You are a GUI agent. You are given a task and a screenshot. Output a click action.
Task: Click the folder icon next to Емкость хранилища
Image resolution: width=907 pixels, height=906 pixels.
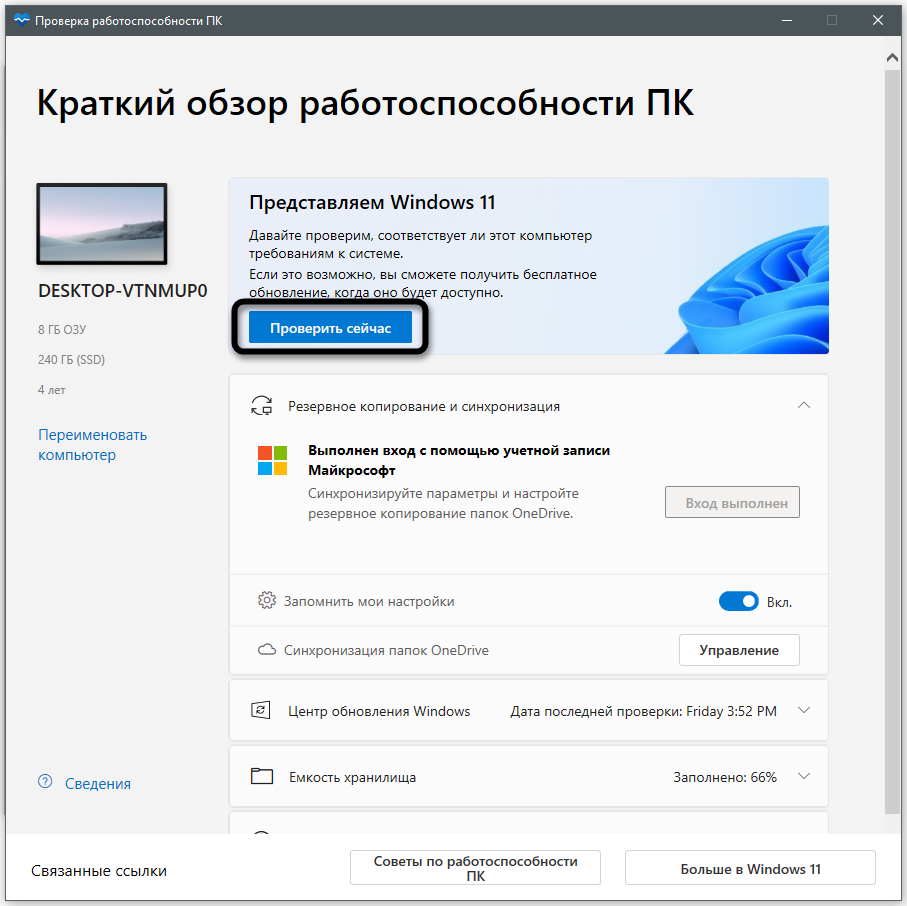[263, 776]
